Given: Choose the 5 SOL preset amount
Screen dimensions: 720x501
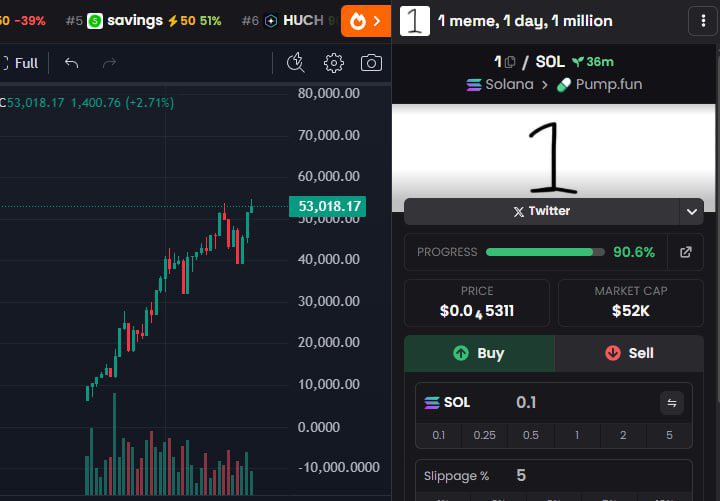Looking at the screenshot, I should coord(669,435).
